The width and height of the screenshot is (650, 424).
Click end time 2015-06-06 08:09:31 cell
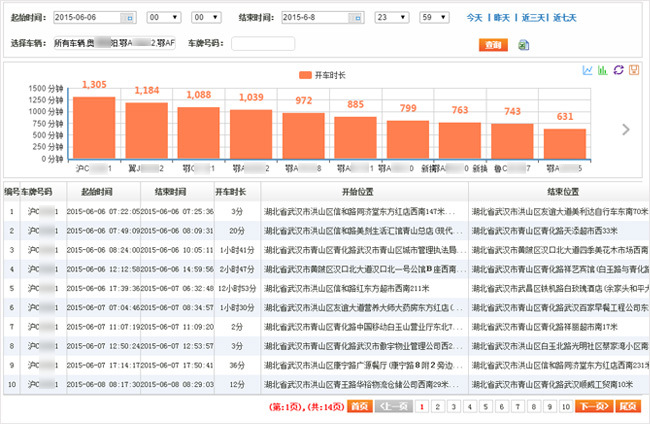(177, 231)
